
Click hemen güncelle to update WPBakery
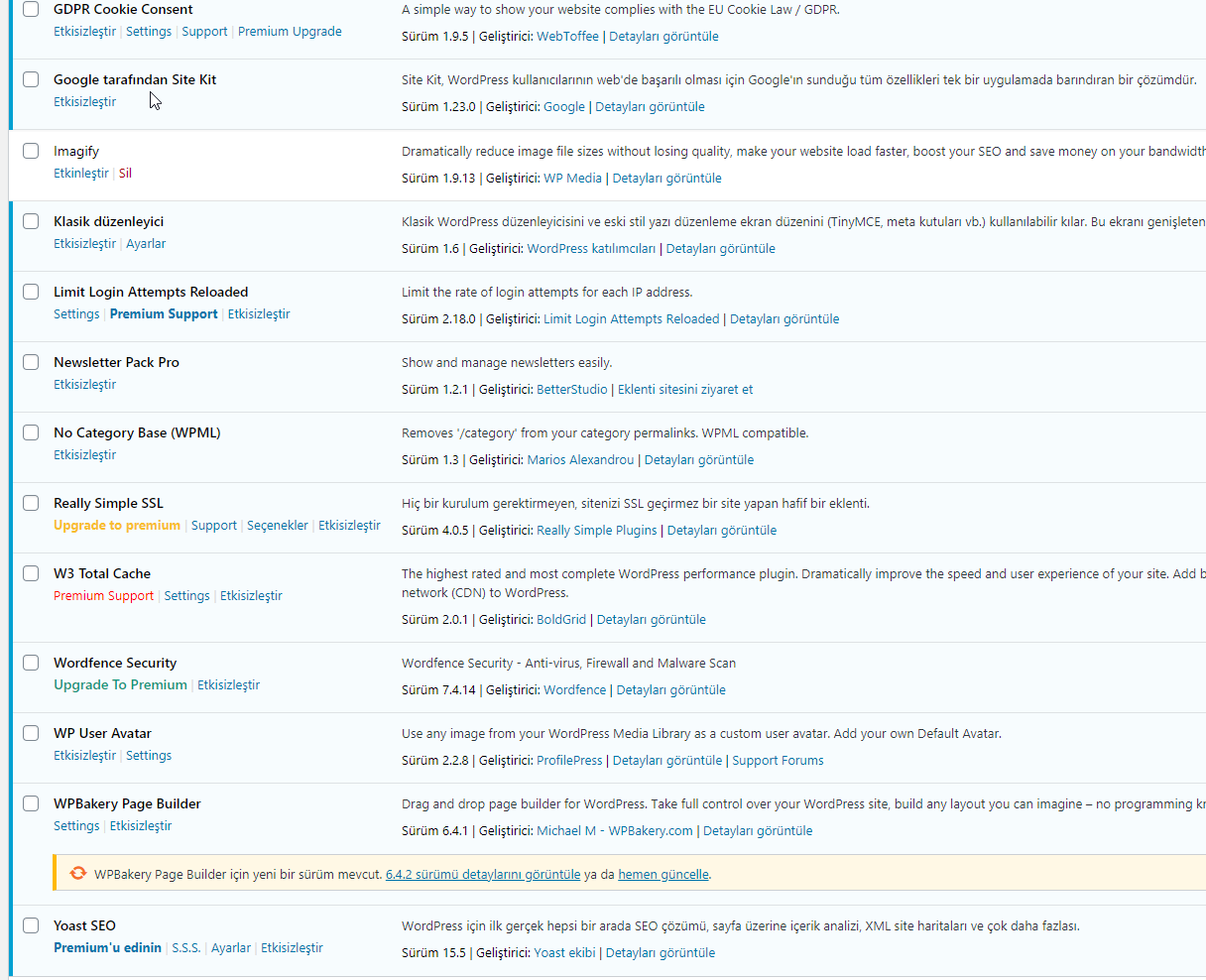663,874
